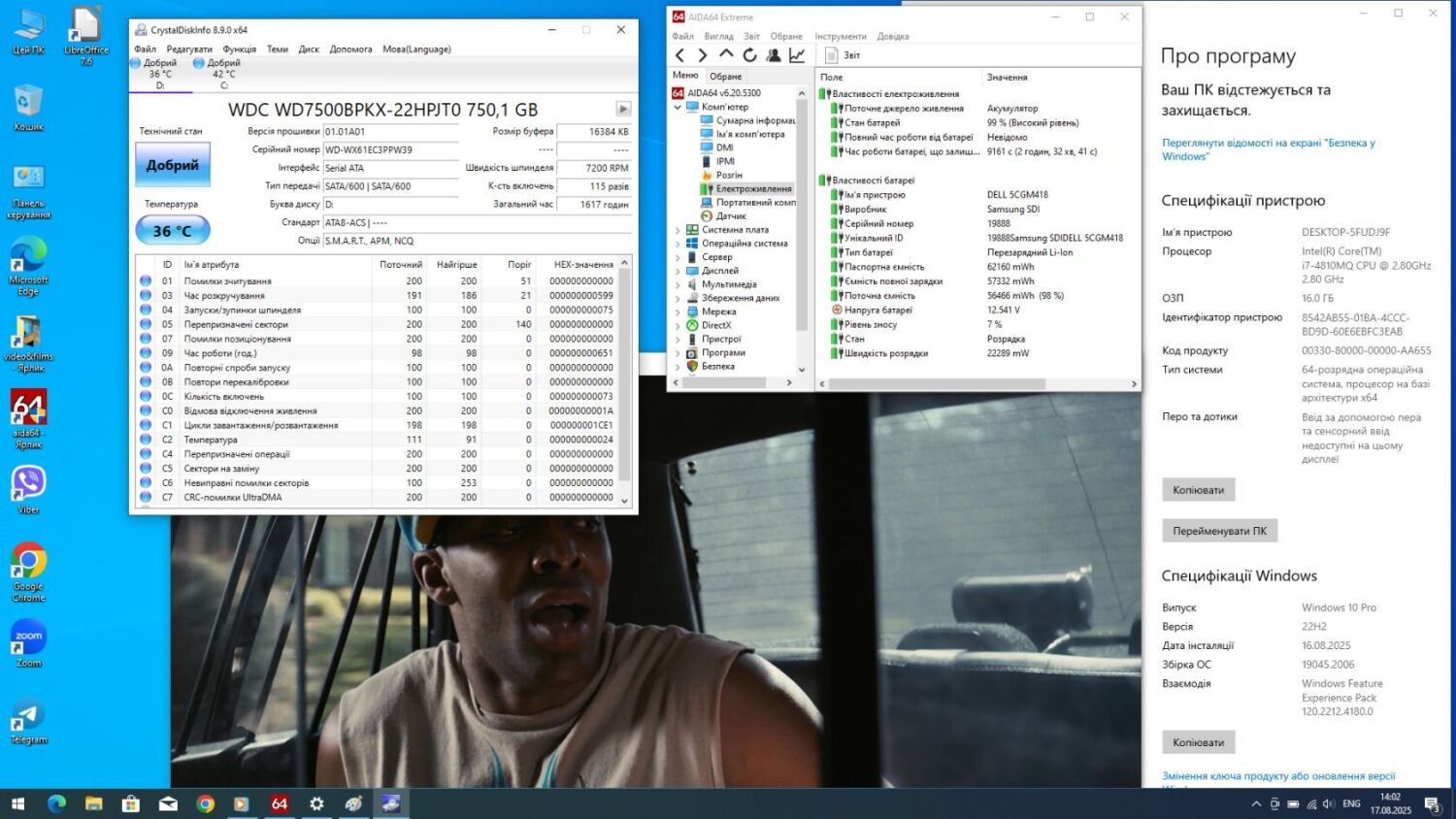The height and width of the screenshot is (819, 1456).
Task: Expand the Системна плата tree node
Action: [x=678, y=230]
